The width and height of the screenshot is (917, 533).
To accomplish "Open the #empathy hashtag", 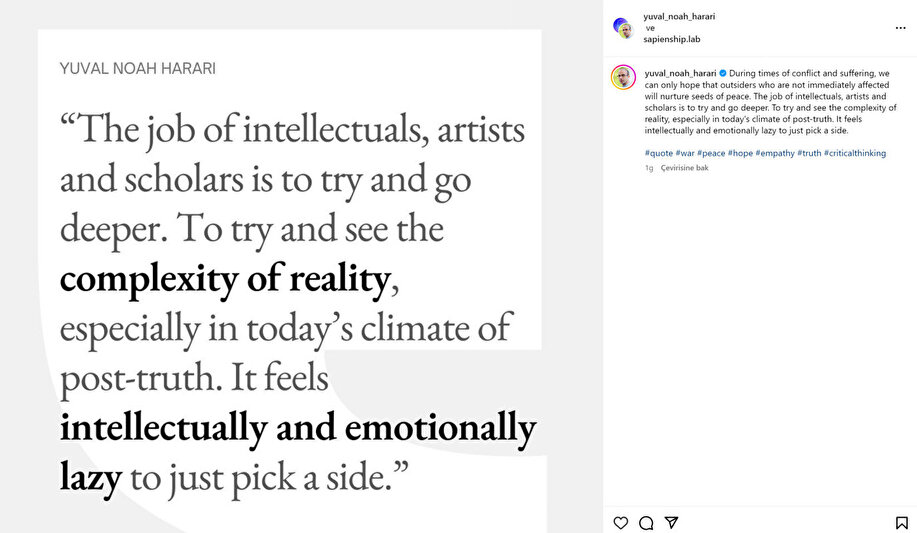I will [x=775, y=153].
